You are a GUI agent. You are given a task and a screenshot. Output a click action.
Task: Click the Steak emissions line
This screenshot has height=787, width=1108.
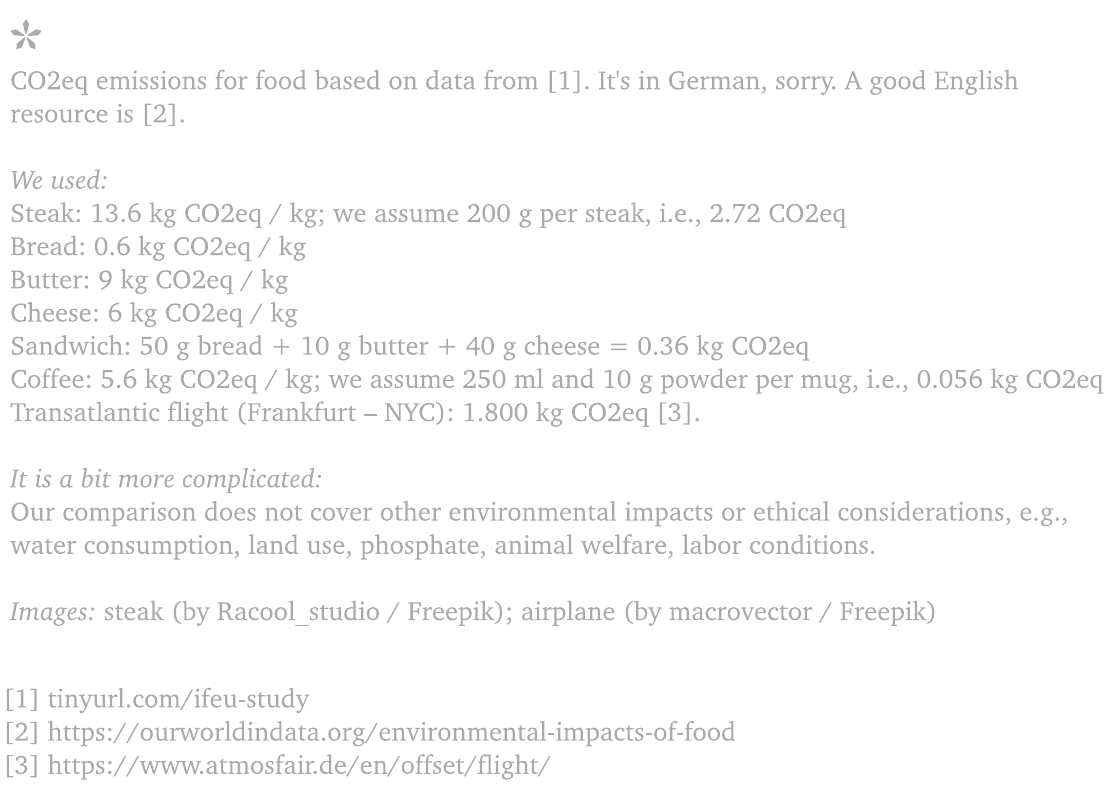click(428, 213)
